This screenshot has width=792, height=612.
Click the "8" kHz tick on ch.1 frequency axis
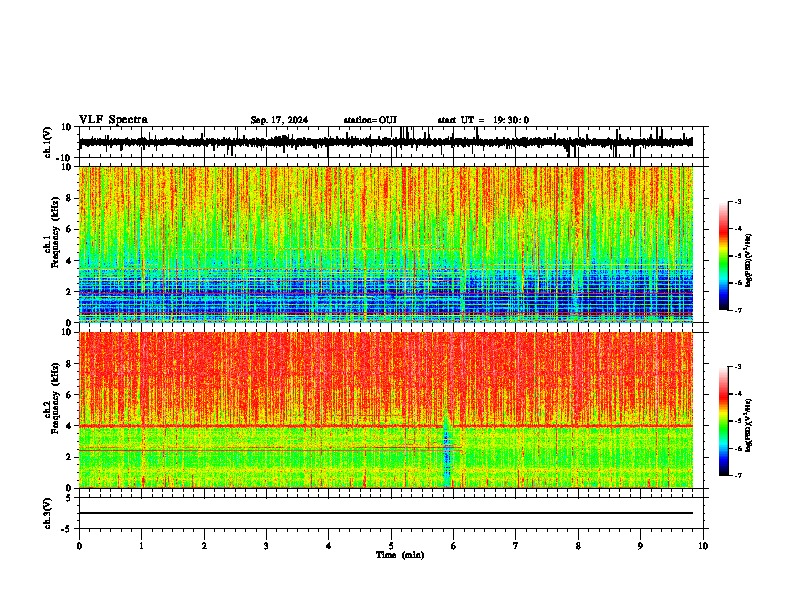70,198
